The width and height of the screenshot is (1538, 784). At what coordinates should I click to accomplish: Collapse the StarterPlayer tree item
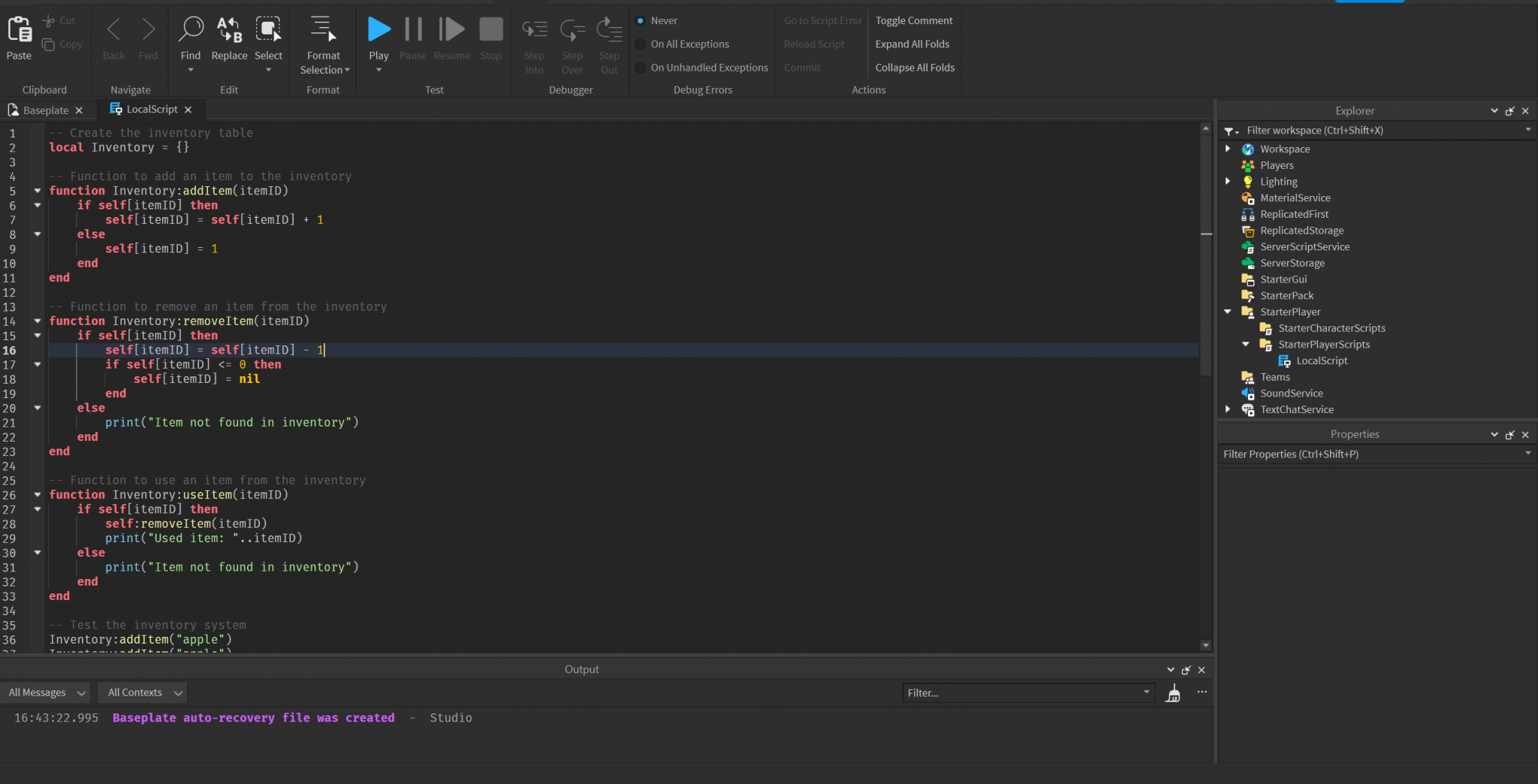tap(1229, 312)
